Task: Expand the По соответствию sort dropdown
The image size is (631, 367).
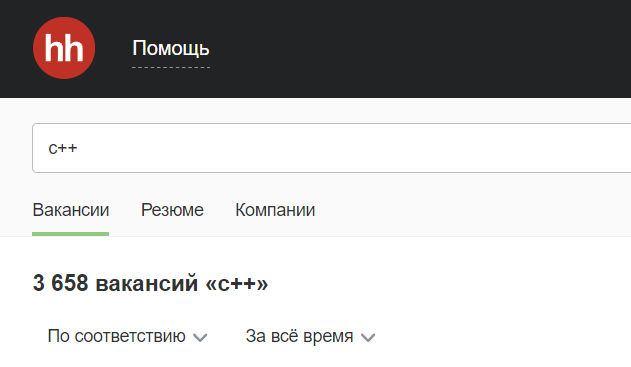Action: (x=128, y=336)
